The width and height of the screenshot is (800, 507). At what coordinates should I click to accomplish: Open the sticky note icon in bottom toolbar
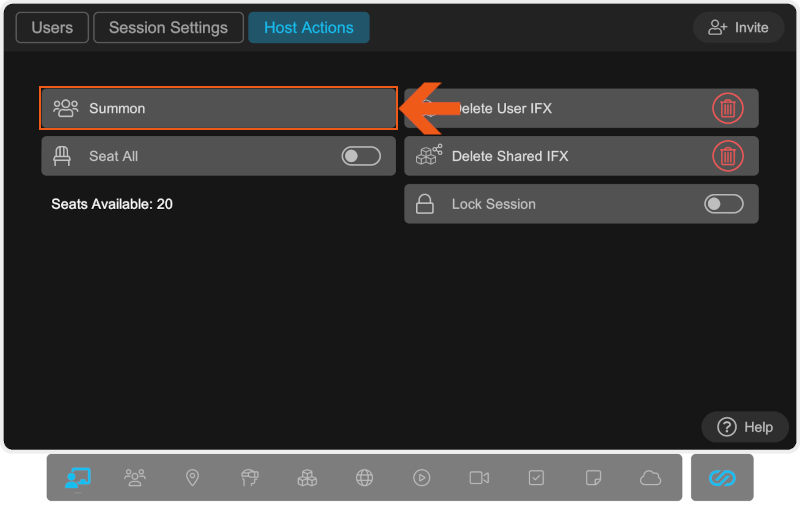point(594,478)
